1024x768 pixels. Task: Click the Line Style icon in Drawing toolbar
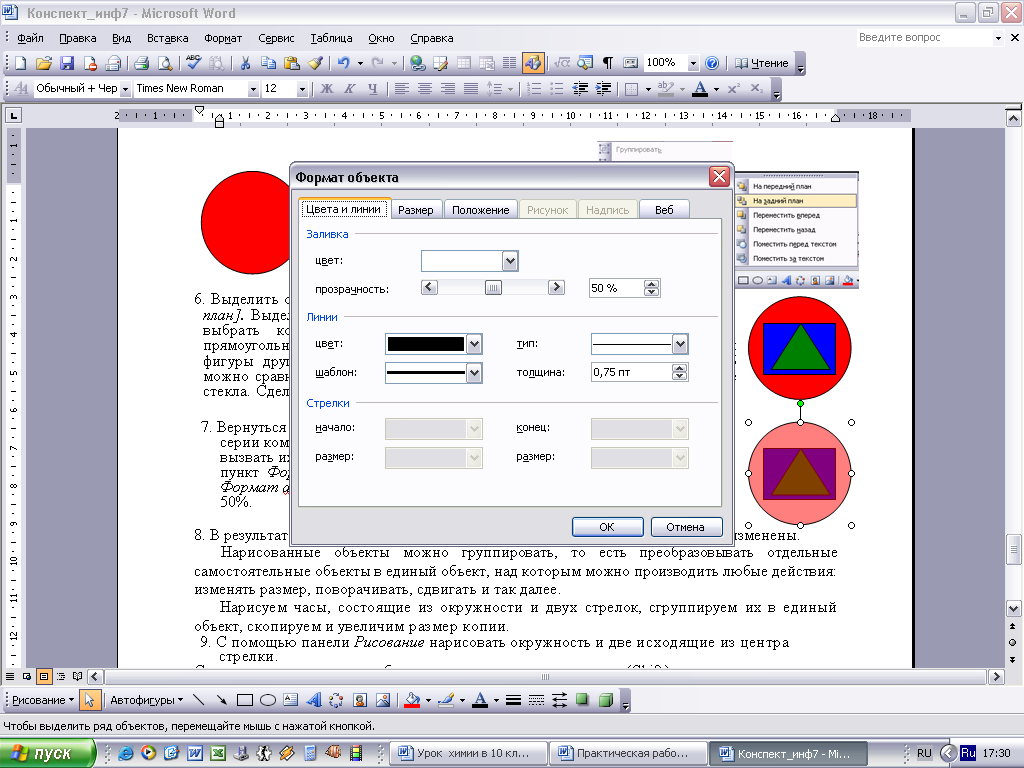point(513,700)
